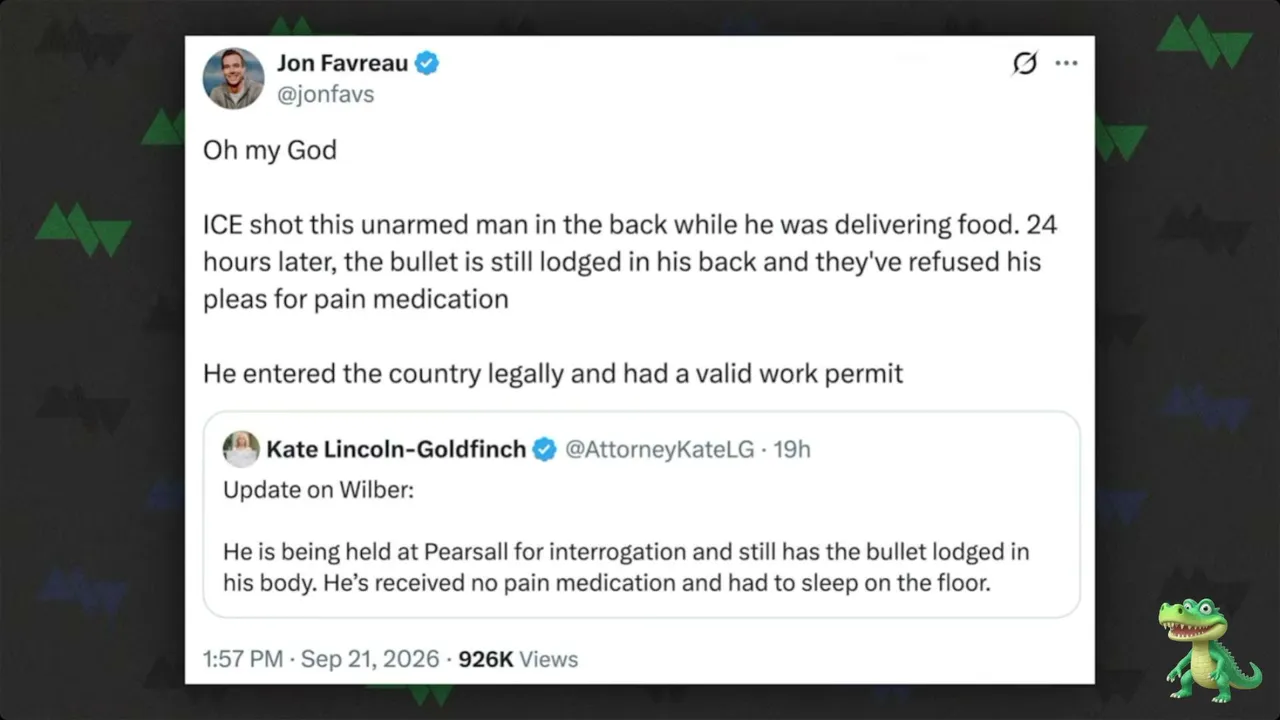Click the Kate Lincoln-Goldfinch name

pos(396,449)
